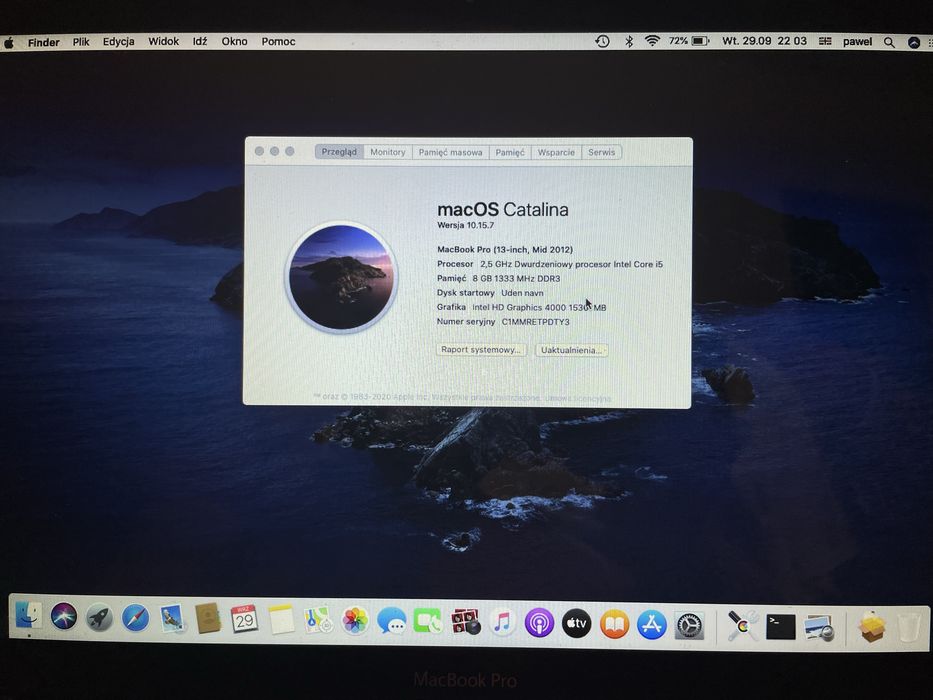The image size is (933, 700).
Task: Click MacBook Pro (13-inch, Mid 2012) text
Action: (505, 249)
